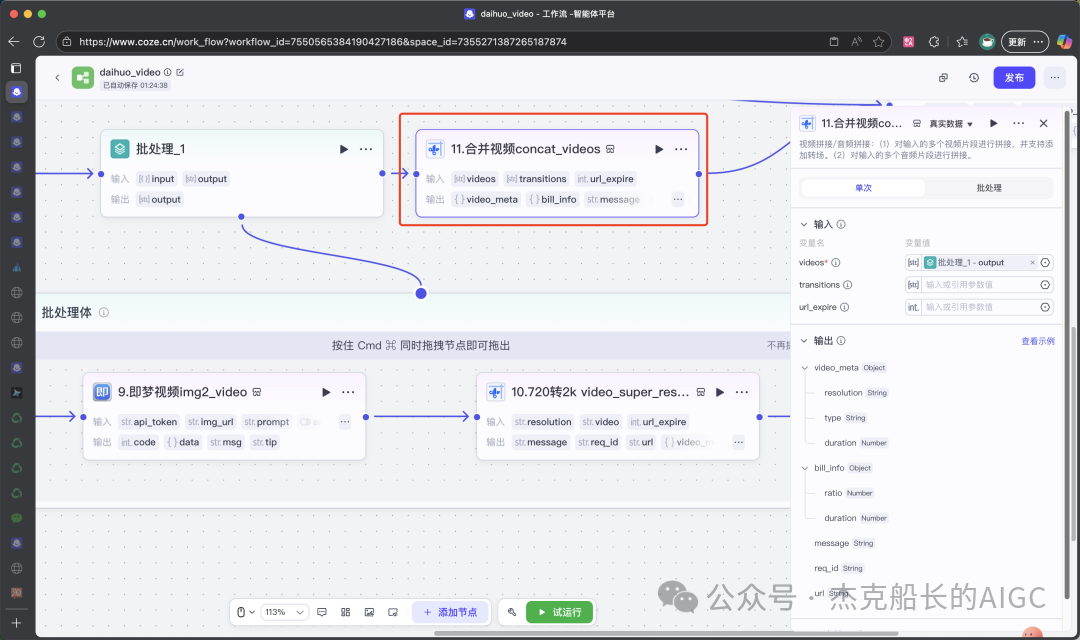Click the store badge next to concat_videos title
1080x640 pixels.
(x=610, y=149)
